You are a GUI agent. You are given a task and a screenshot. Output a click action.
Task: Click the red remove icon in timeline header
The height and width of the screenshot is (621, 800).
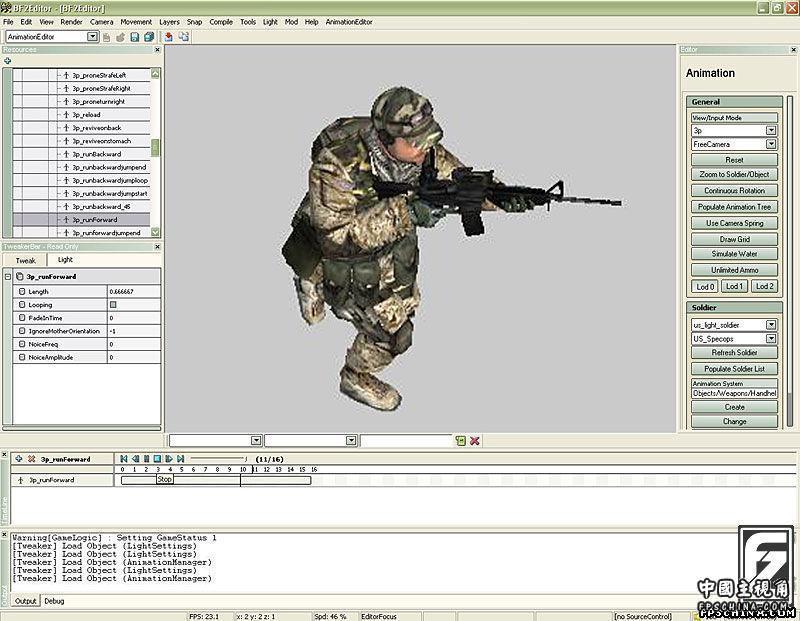(31, 459)
